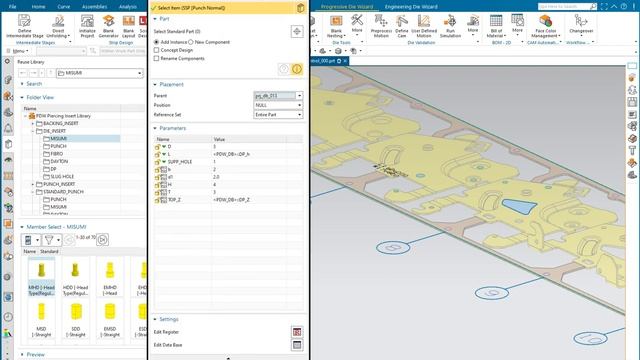Open User Defined Motion
Image resolution: width=640 pixels, height=360 pixels.
(x=424, y=21)
